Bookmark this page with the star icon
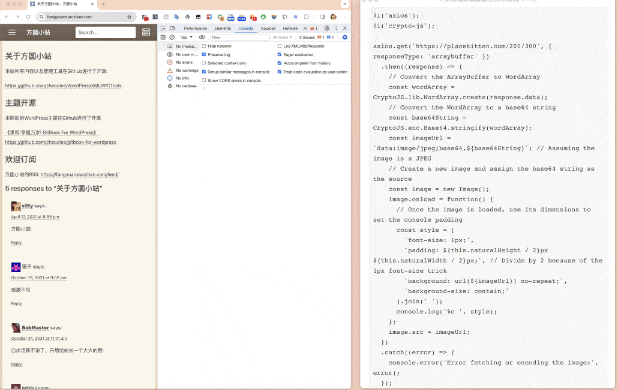Image resolution: width=618 pixels, height=390 pixels. [x=129, y=17]
